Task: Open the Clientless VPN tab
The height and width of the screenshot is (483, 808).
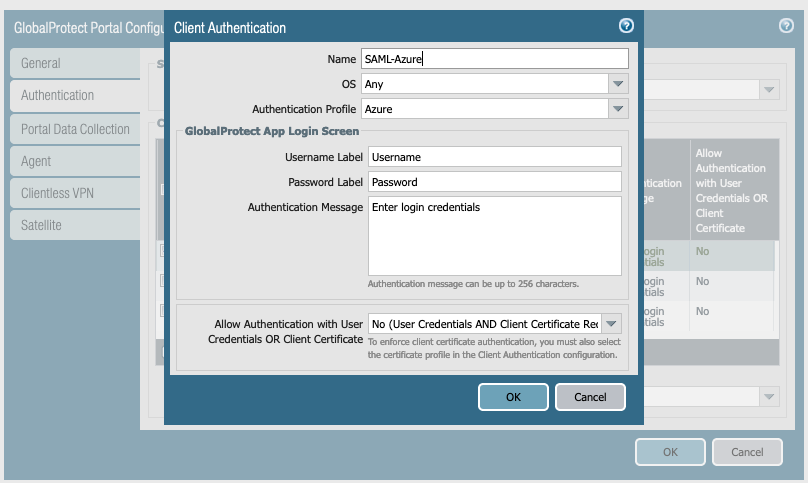Action: pyautogui.click(x=75, y=193)
